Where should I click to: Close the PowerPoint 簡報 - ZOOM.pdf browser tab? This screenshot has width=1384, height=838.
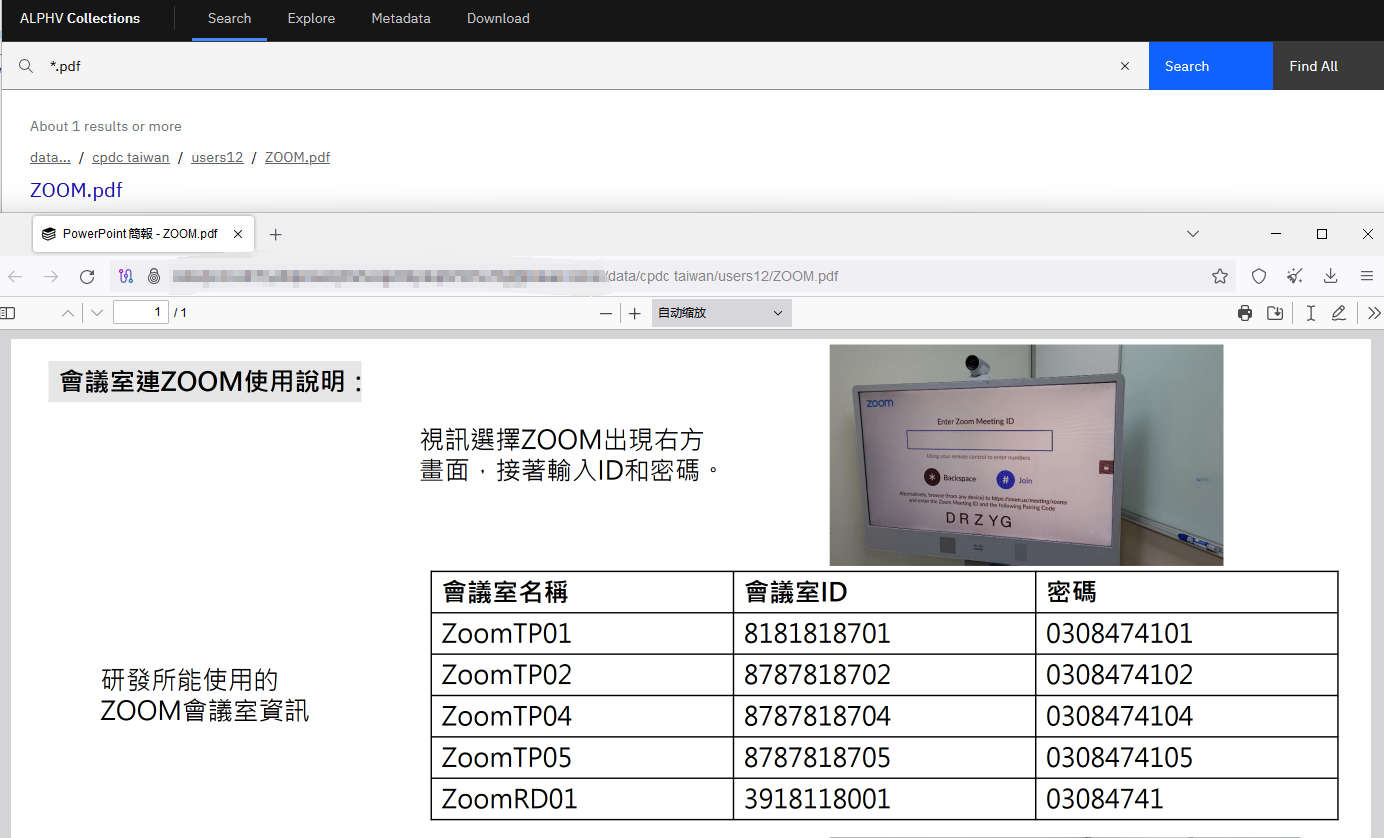coord(238,234)
